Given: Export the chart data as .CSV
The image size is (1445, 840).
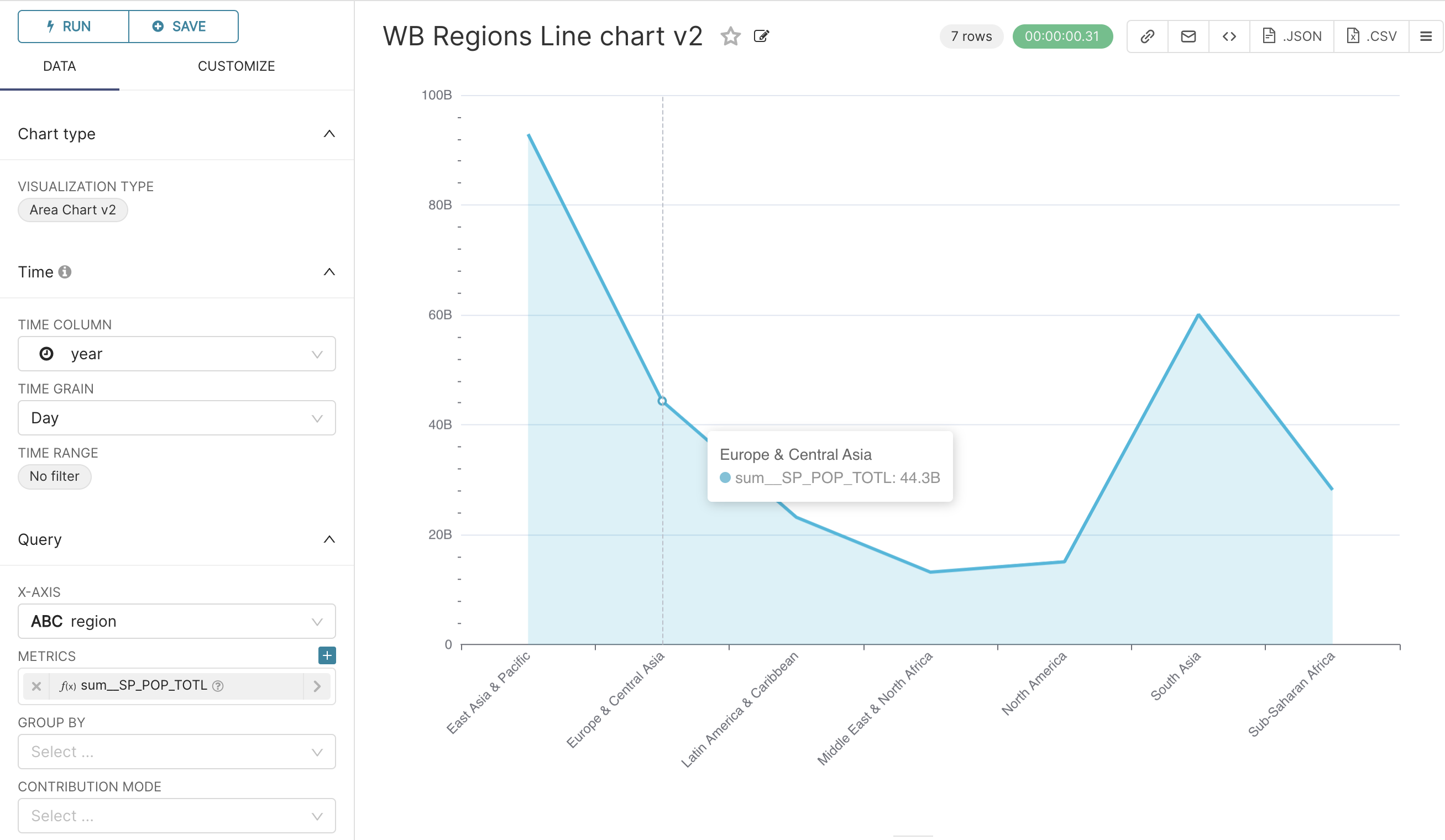Looking at the screenshot, I should [x=1371, y=36].
